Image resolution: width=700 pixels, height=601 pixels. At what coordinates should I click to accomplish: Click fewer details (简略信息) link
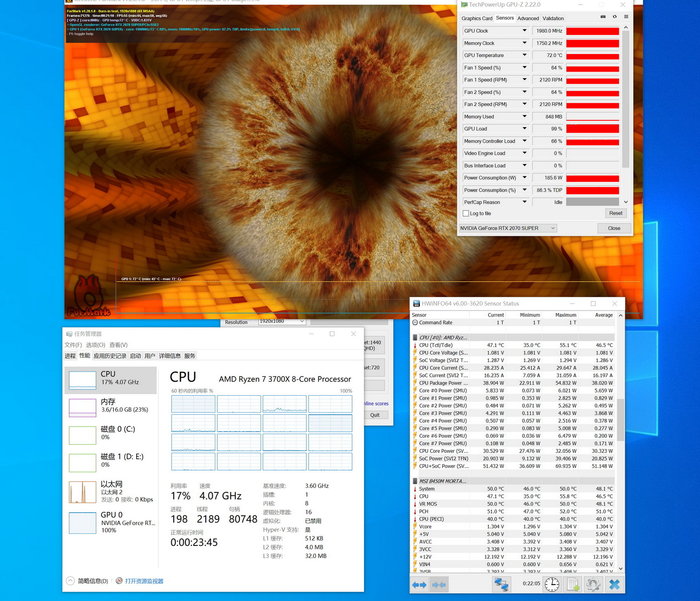[93, 581]
